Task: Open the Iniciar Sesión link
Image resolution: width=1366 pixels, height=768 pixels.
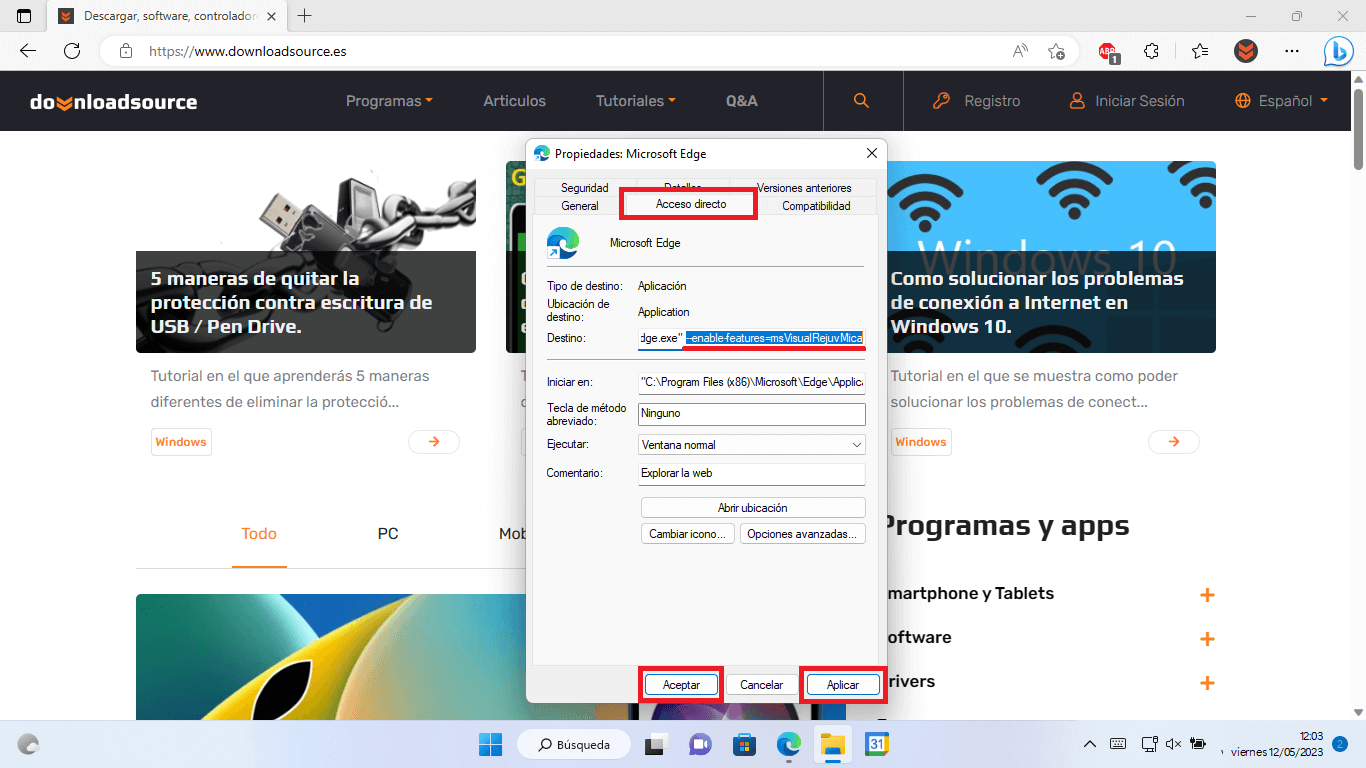Action: coord(1126,101)
